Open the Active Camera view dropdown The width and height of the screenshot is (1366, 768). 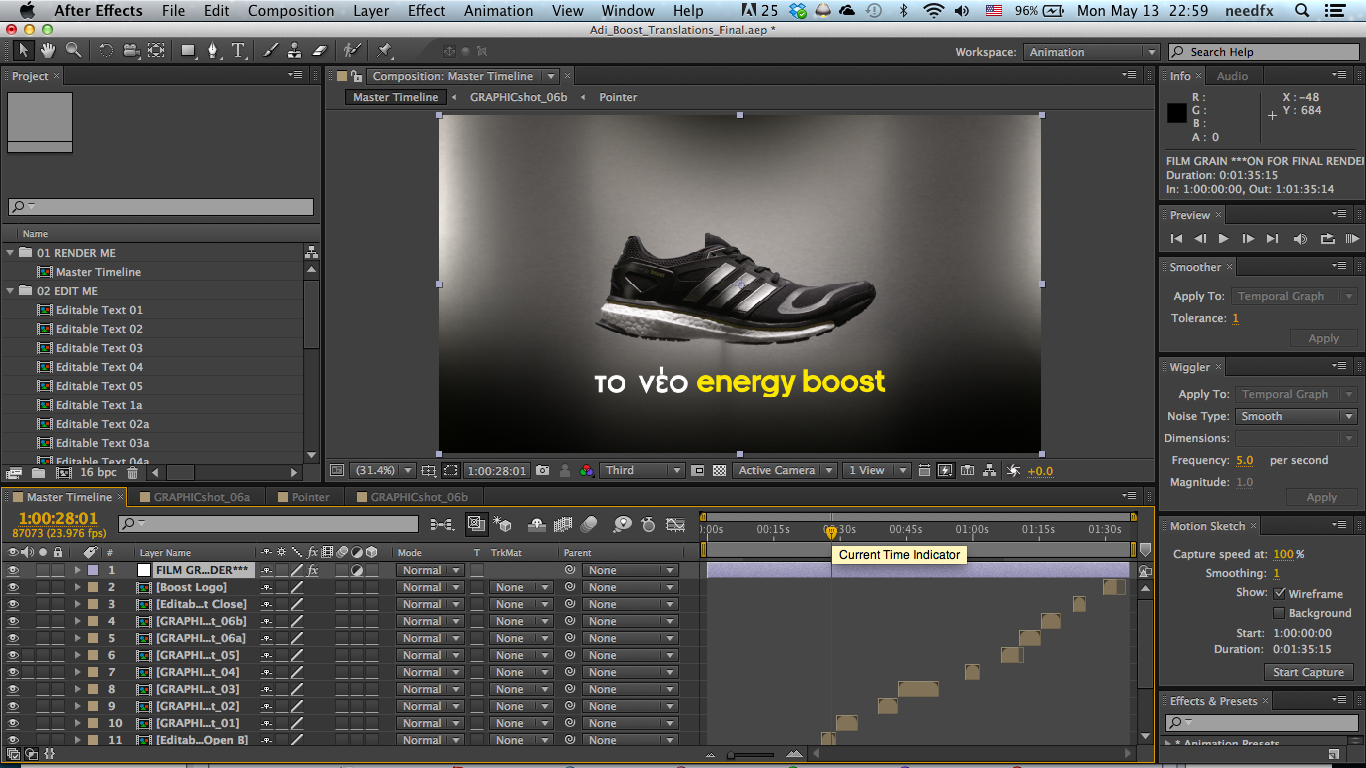coord(783,470)
